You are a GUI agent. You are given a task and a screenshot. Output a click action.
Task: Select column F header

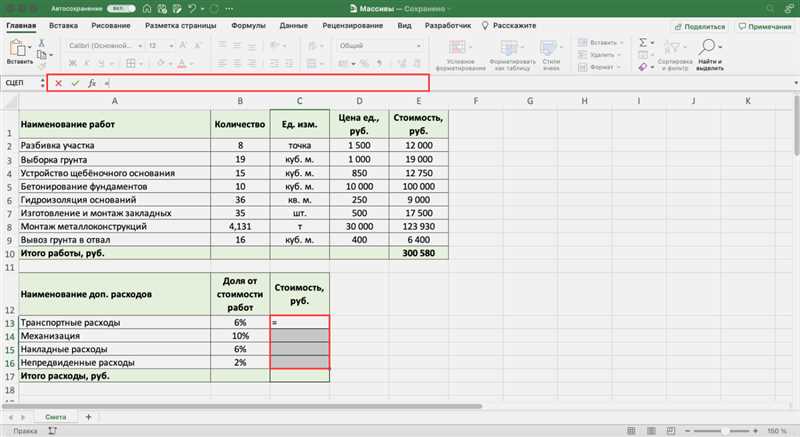(x=476, y=101)
